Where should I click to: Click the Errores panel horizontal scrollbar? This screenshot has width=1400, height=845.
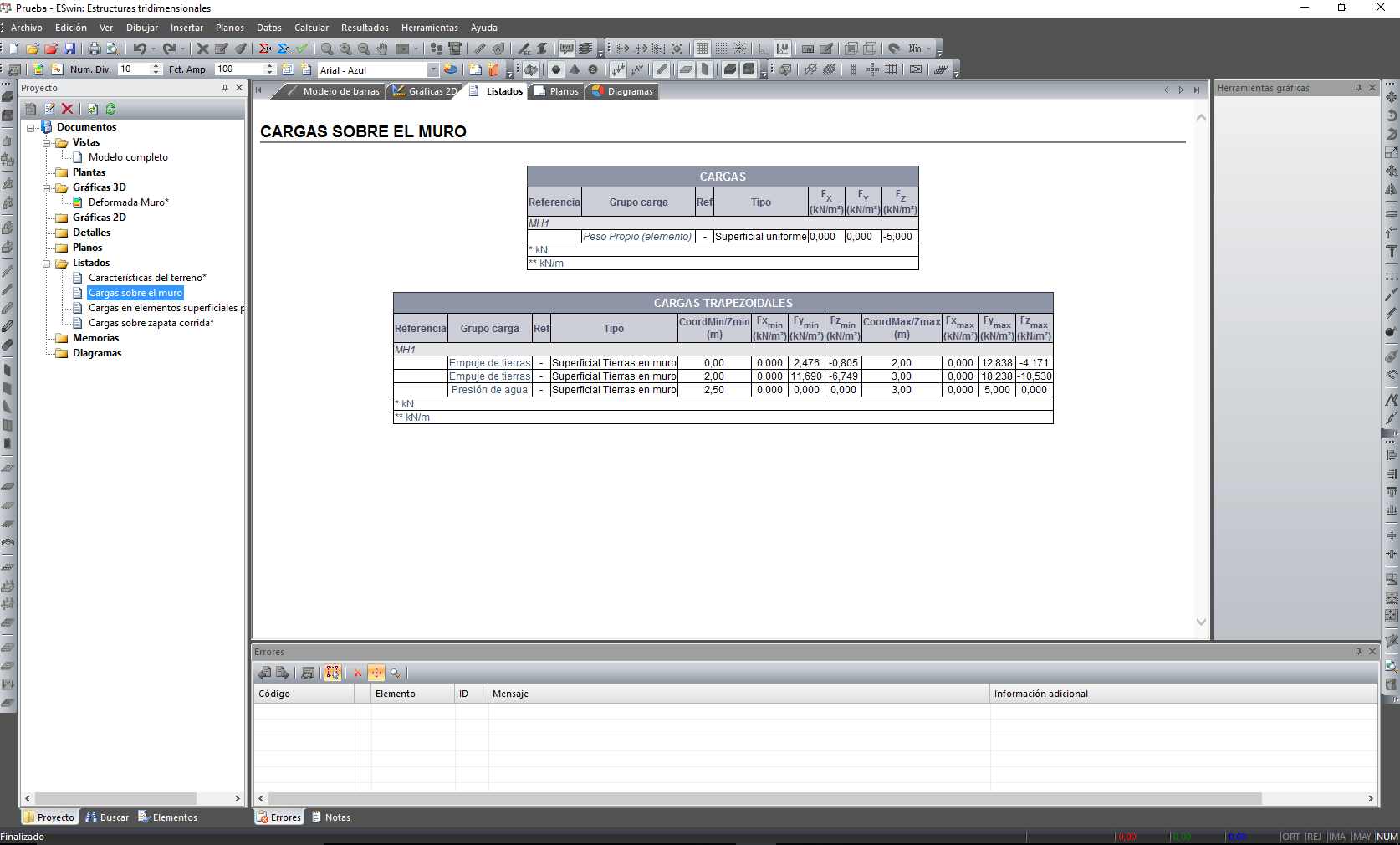[764, 799]
